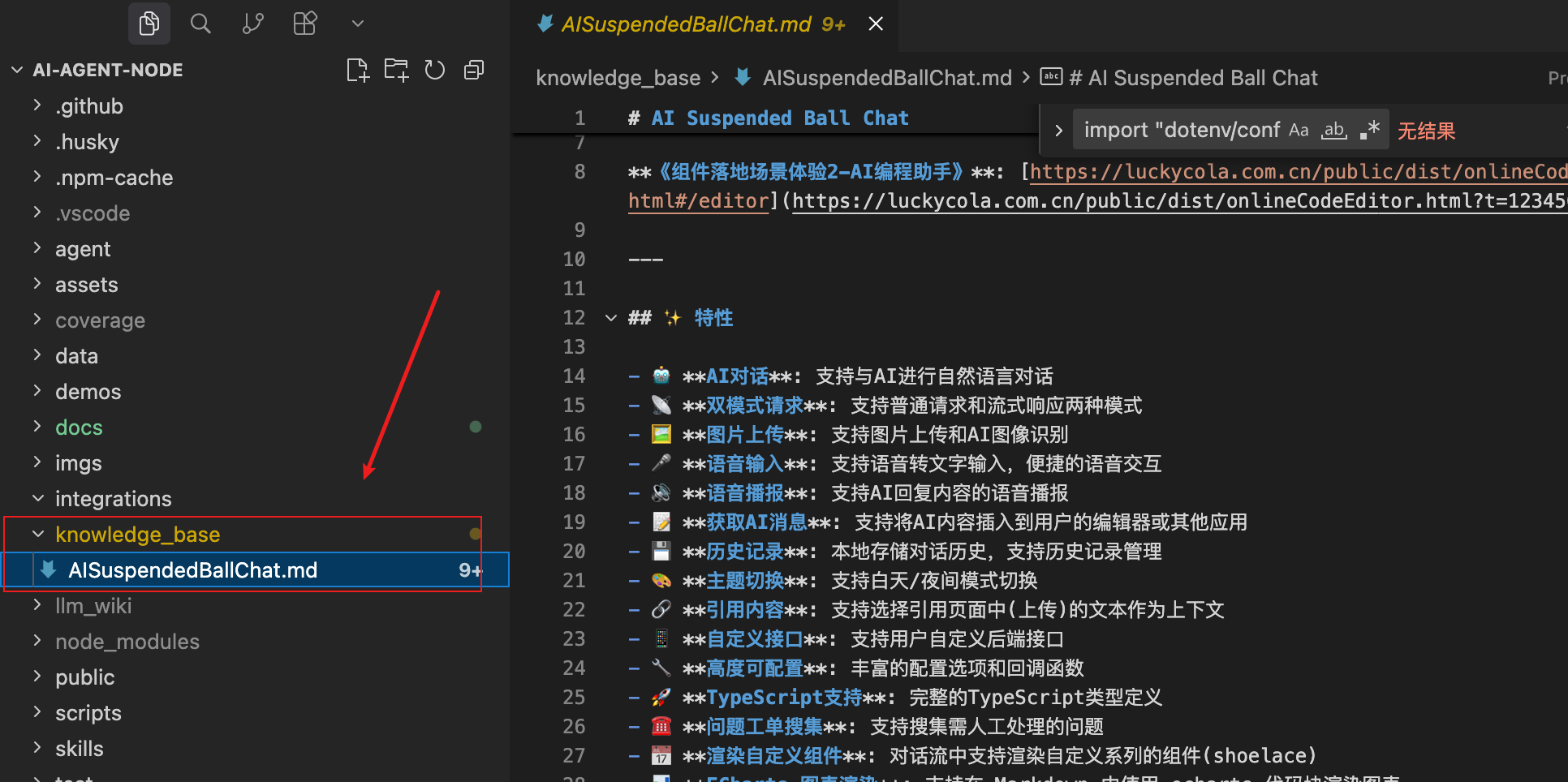Click line number 14 in the gutter
This screenshot has height=782, width=1568.
[x=574, y=376]
